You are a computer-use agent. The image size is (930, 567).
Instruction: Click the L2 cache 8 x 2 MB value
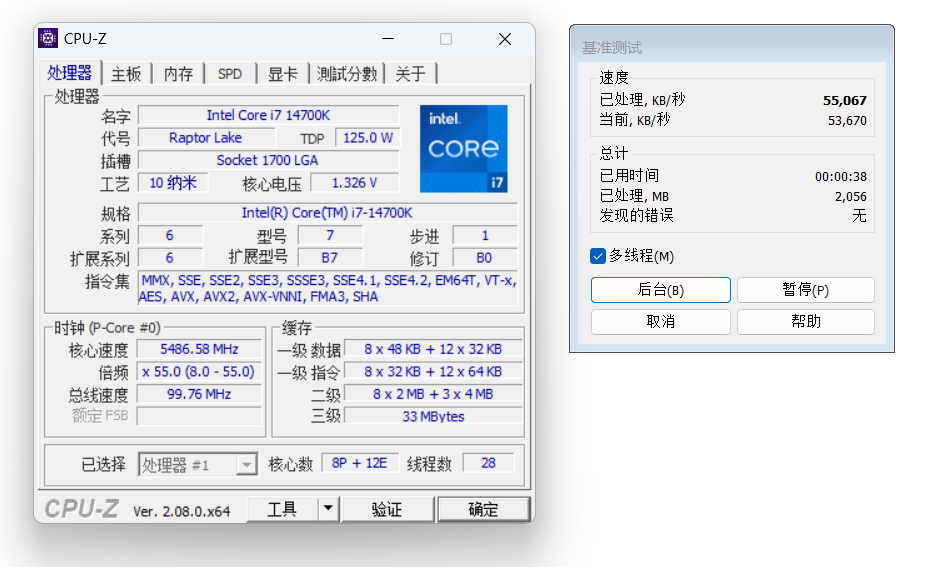tap(433, 394)
